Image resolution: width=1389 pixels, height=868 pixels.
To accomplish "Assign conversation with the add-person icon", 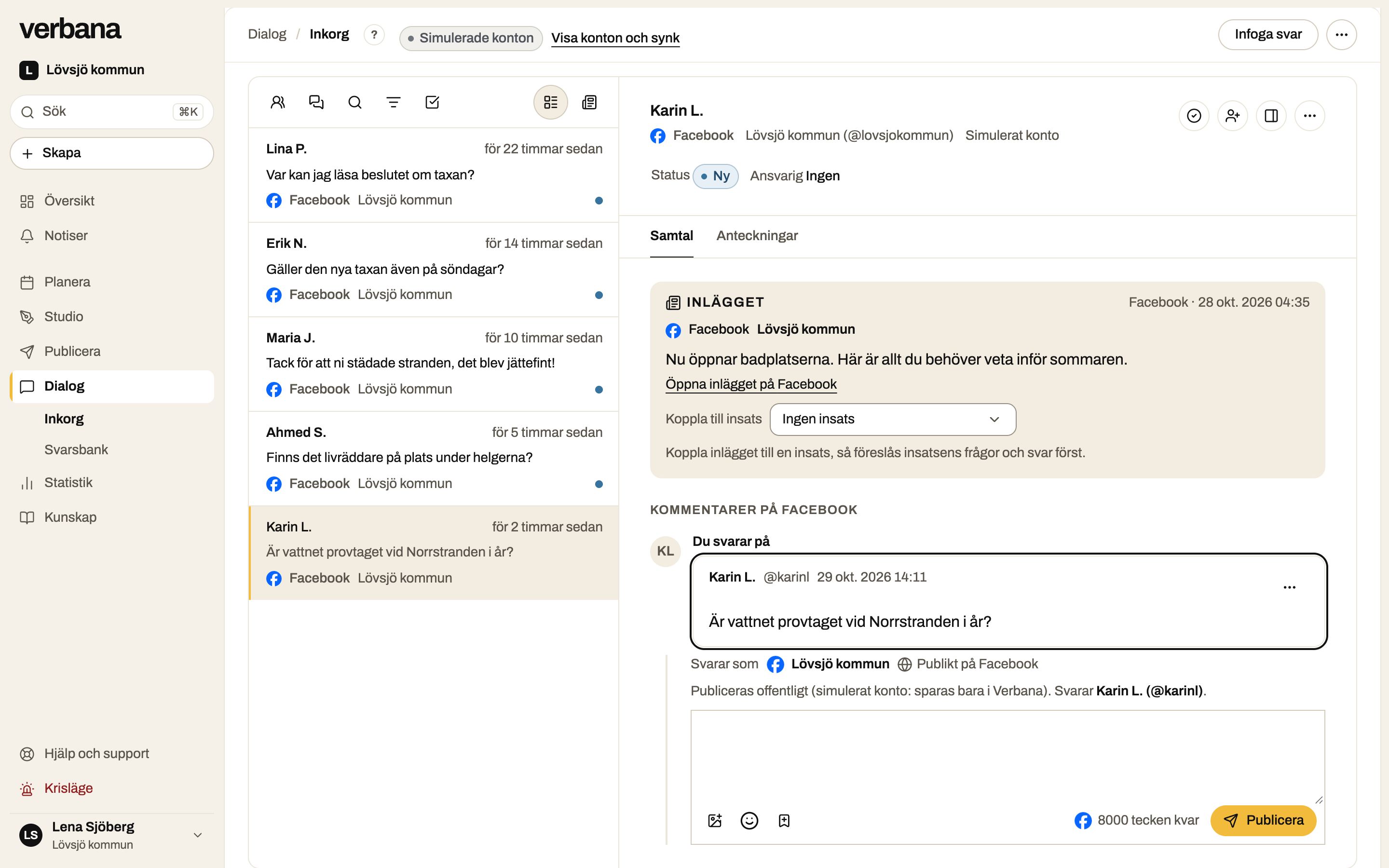I will [x=1232, y=116].
